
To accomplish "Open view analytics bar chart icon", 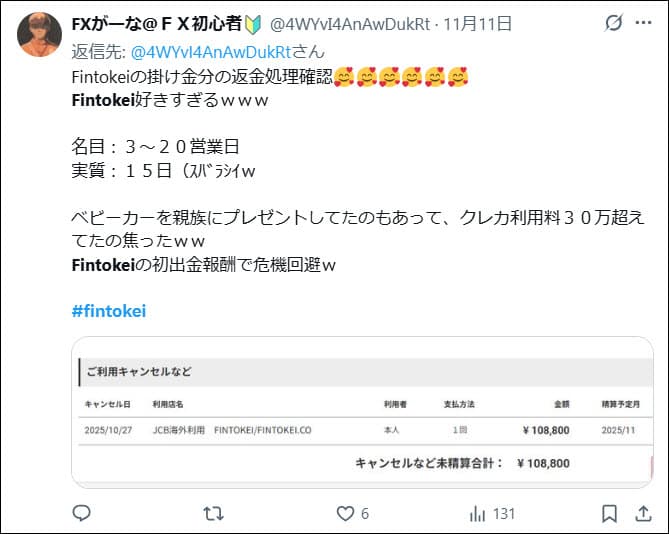I will pyautogui.click(x=477, y=514).
